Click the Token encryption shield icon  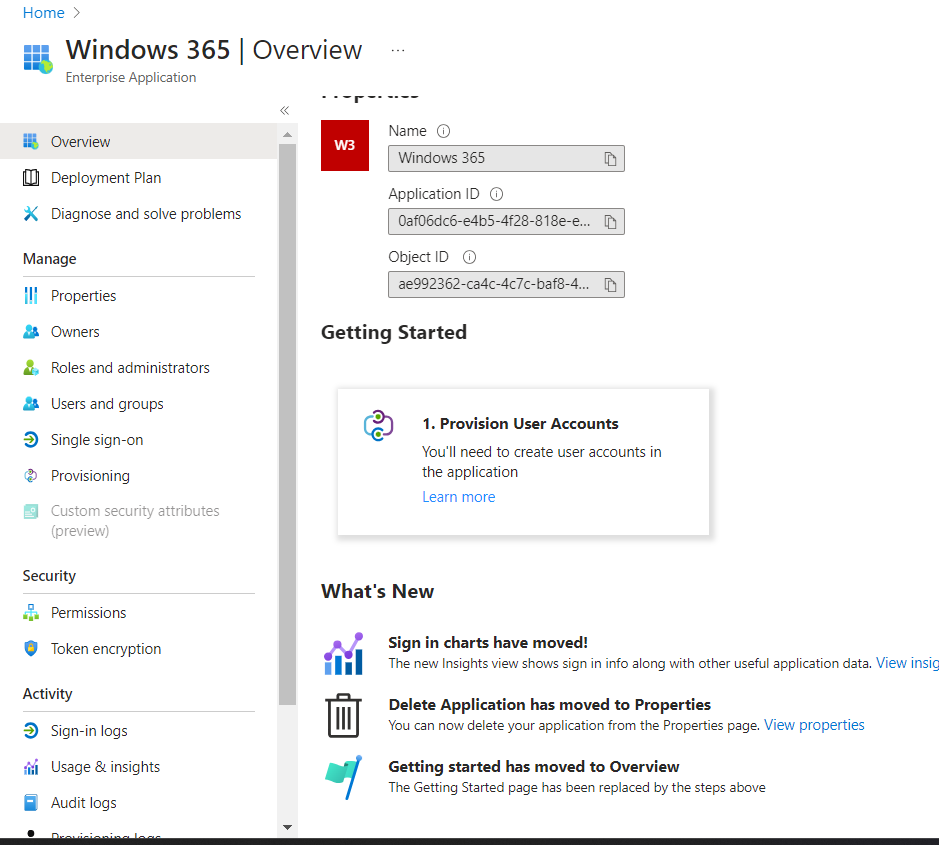pyautogui.click(x=31, y=649)
